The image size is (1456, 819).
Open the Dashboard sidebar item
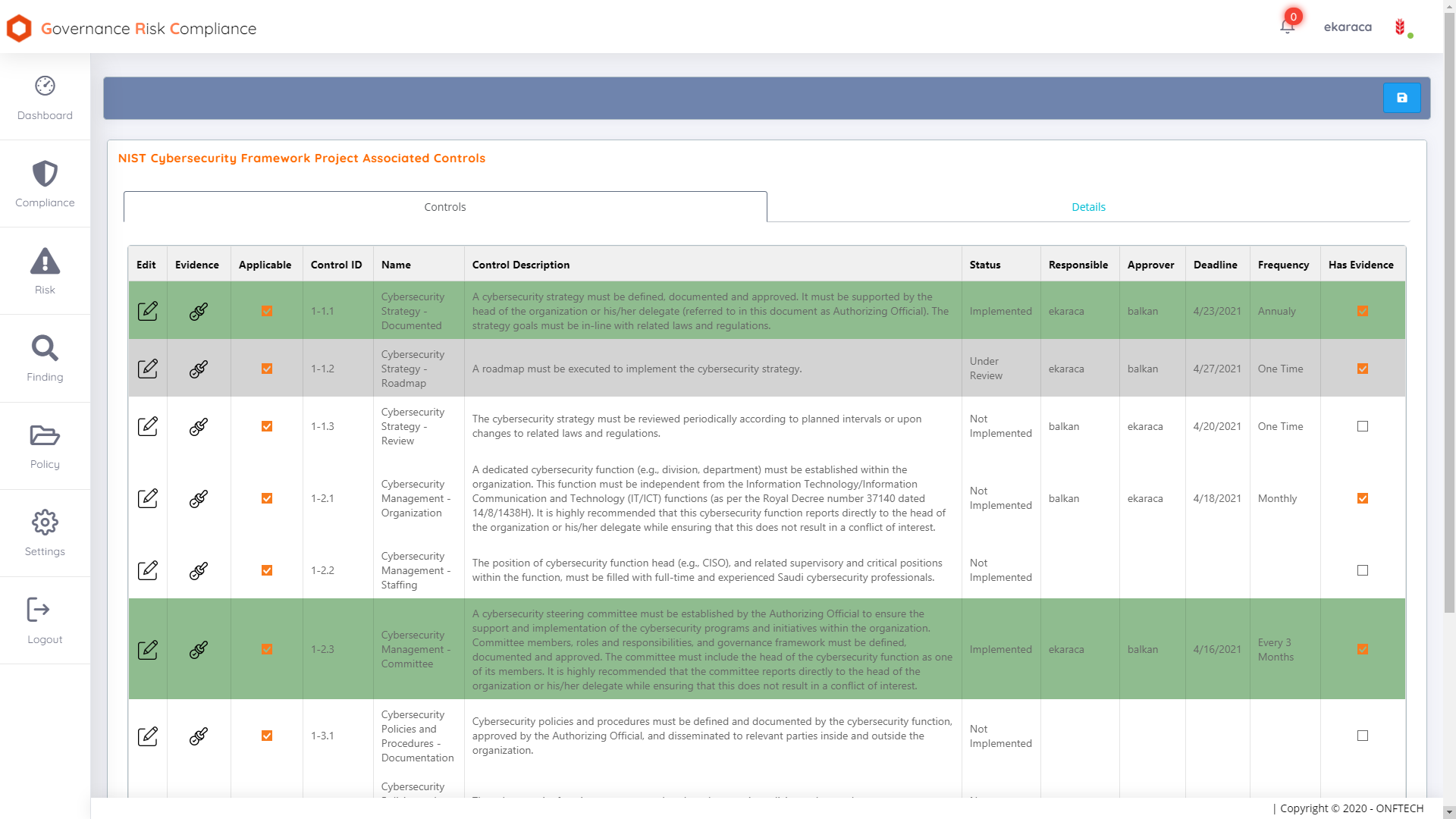point(45,97)
